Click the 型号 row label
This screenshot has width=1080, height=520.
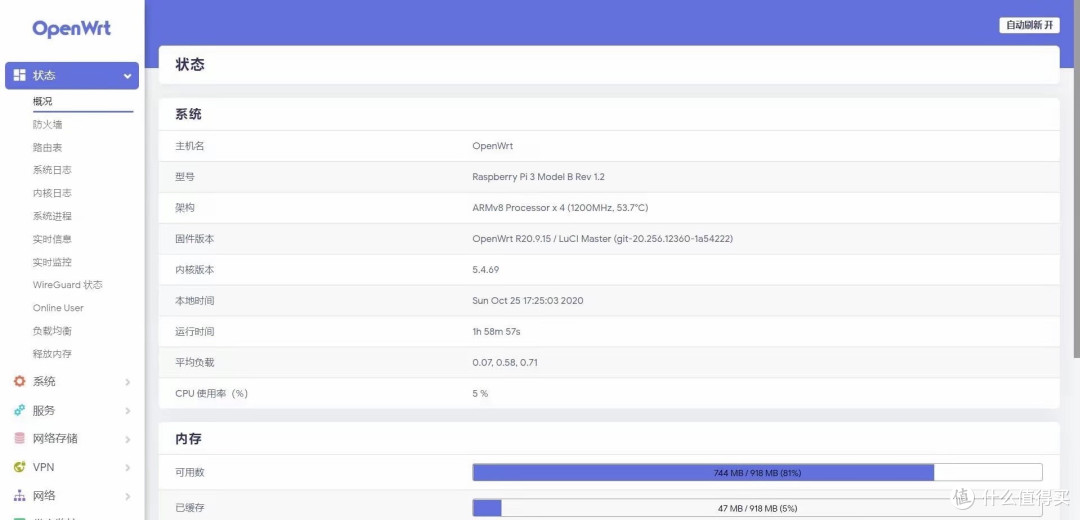coord(185,177)
